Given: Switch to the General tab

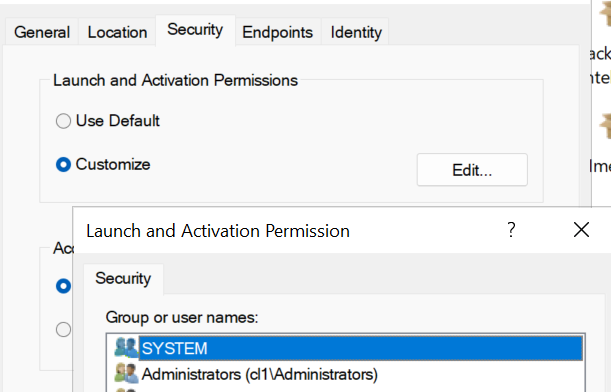Looking at the screenshot, I should [42, 32].
